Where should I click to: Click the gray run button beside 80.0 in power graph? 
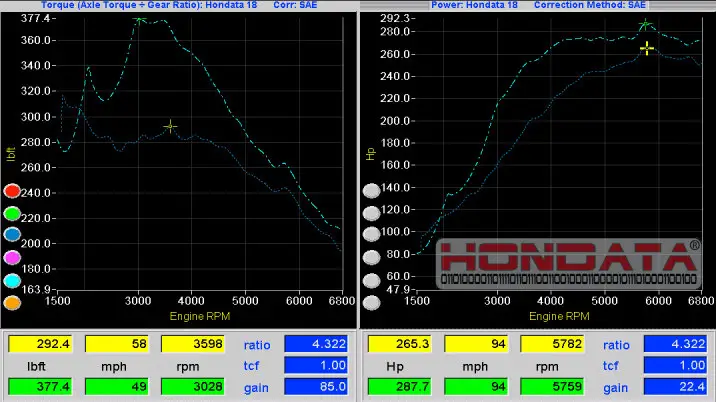pyautogui.click(x=371, y=258)
